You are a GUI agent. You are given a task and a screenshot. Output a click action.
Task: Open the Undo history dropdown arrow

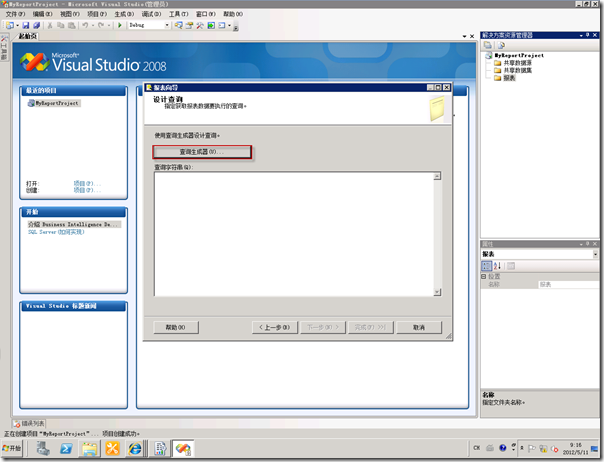93,25
